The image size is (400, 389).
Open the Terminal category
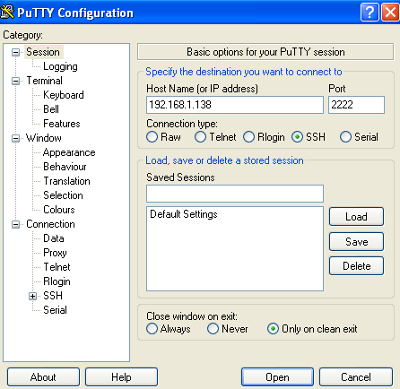click(44, 81)
